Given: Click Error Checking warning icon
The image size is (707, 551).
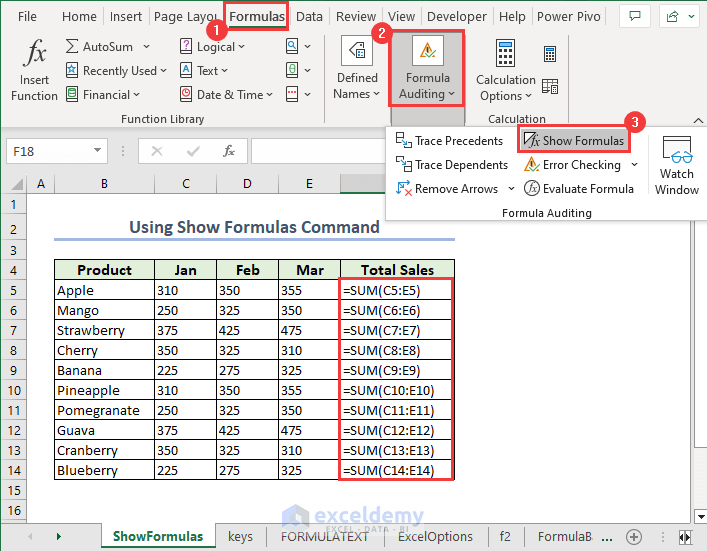Looking at the screenshot, I should 532,165.
